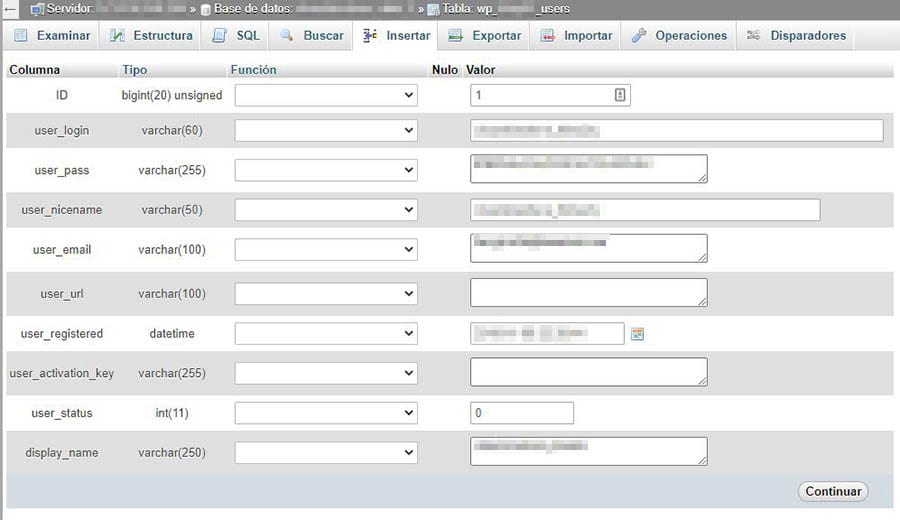The height and width of the screenshot is (520, 900).
Task: Open calendar picker for user_registered
Action: [x=637, y=334]
